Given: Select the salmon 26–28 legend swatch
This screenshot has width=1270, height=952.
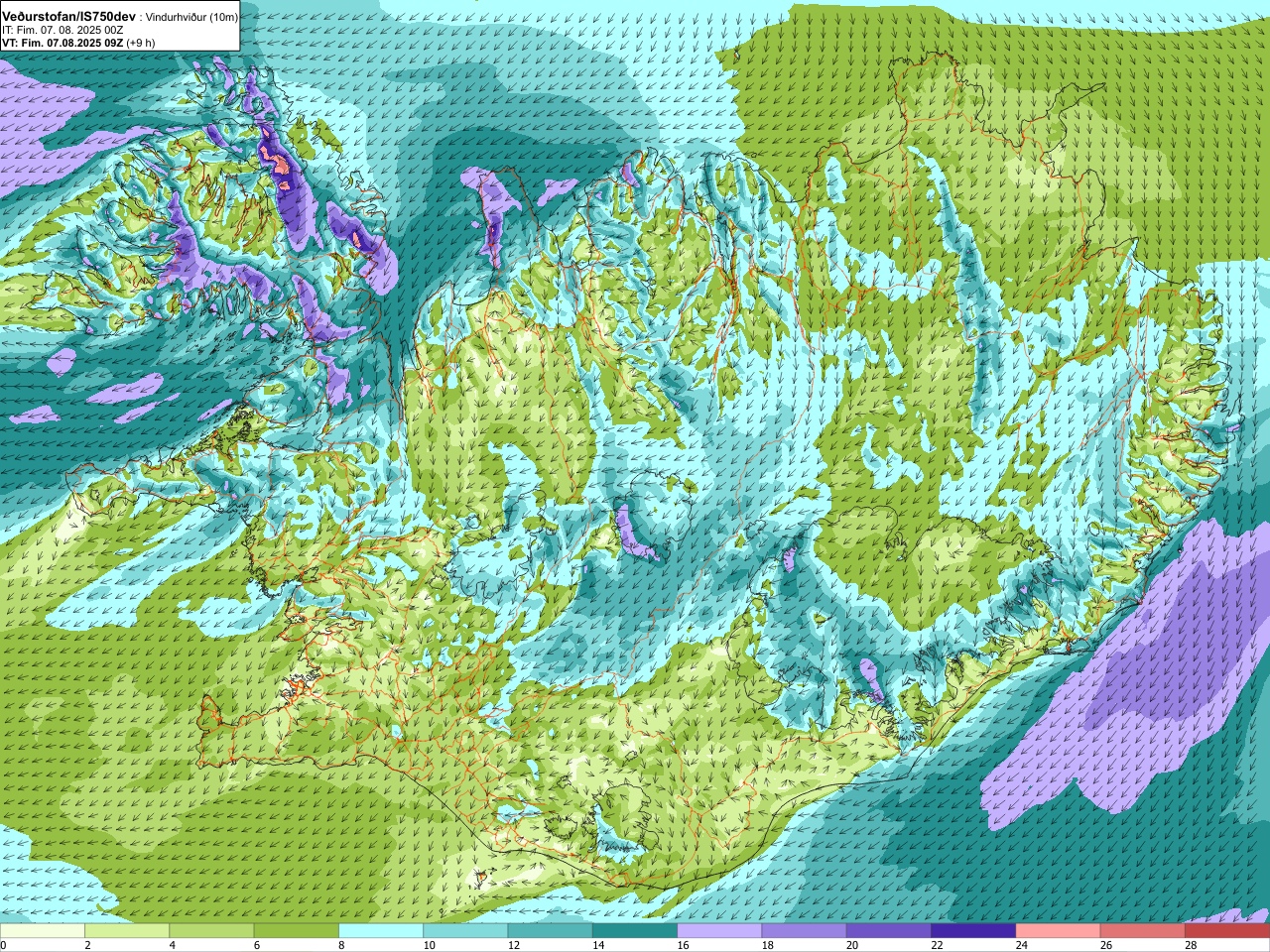Looking at the screenshot, I should click(x=1143, y=931).
